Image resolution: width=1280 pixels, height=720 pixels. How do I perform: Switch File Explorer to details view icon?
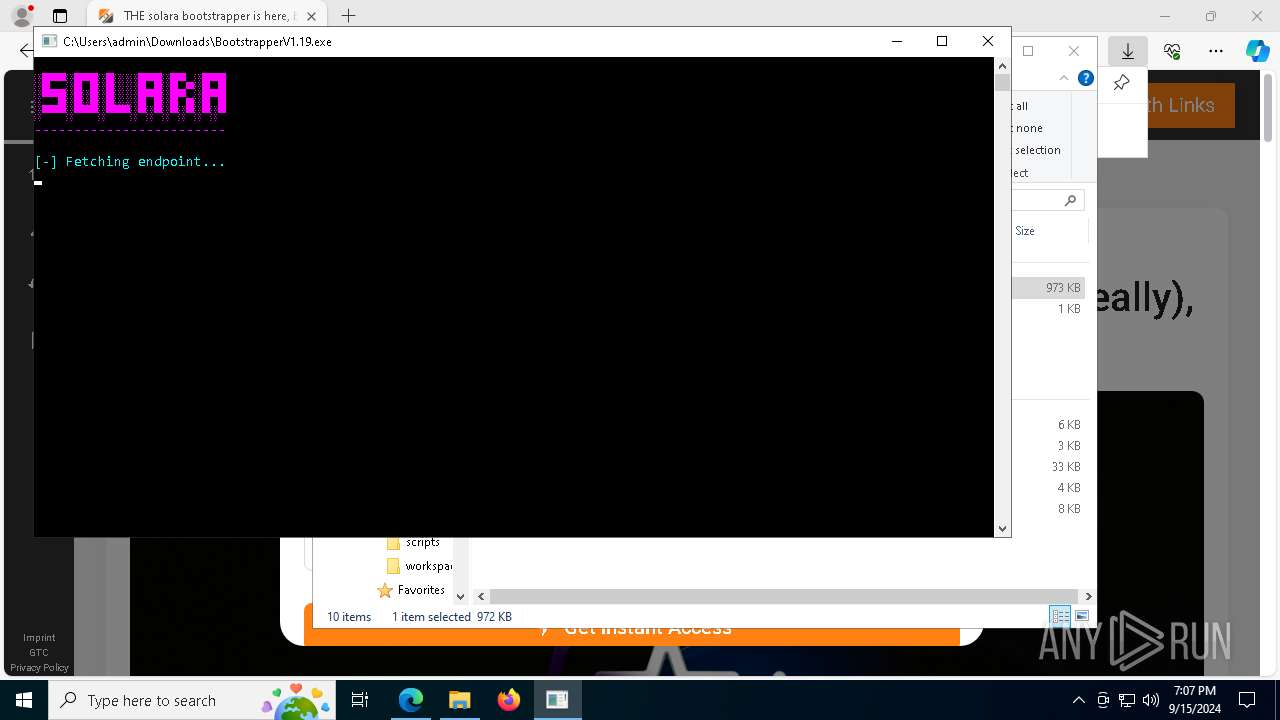(1060, 616)
